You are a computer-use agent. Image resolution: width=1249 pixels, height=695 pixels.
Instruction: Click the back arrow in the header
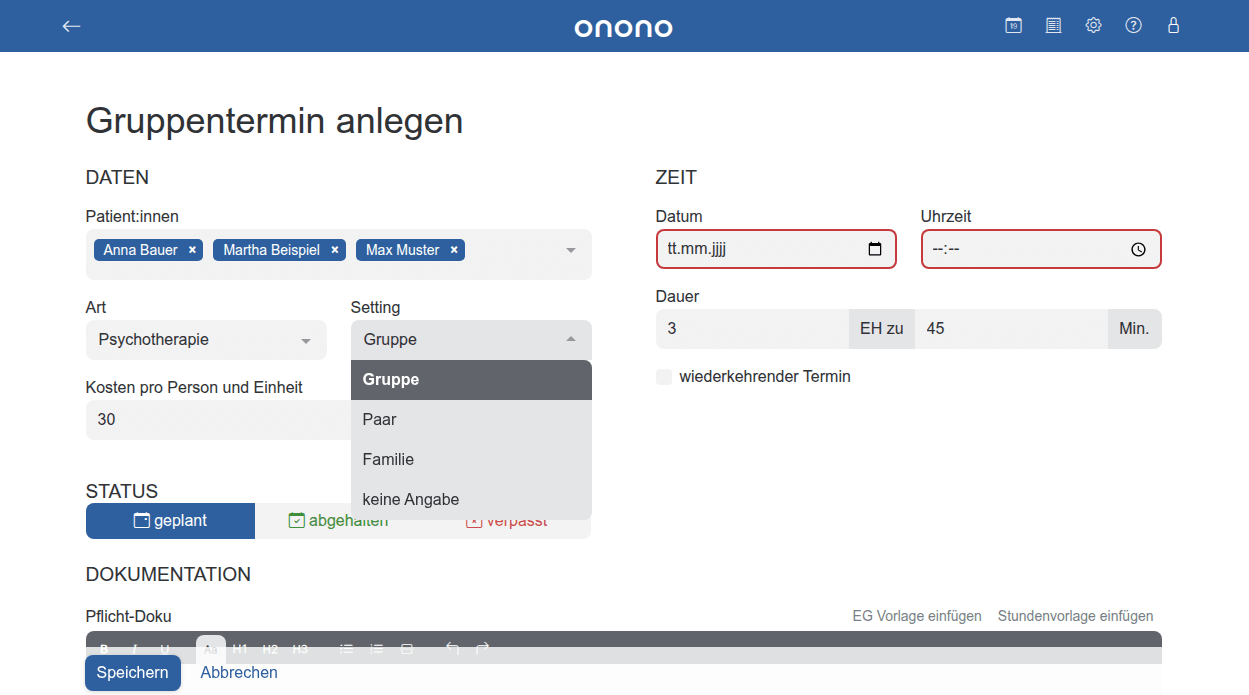click(71, 26)
